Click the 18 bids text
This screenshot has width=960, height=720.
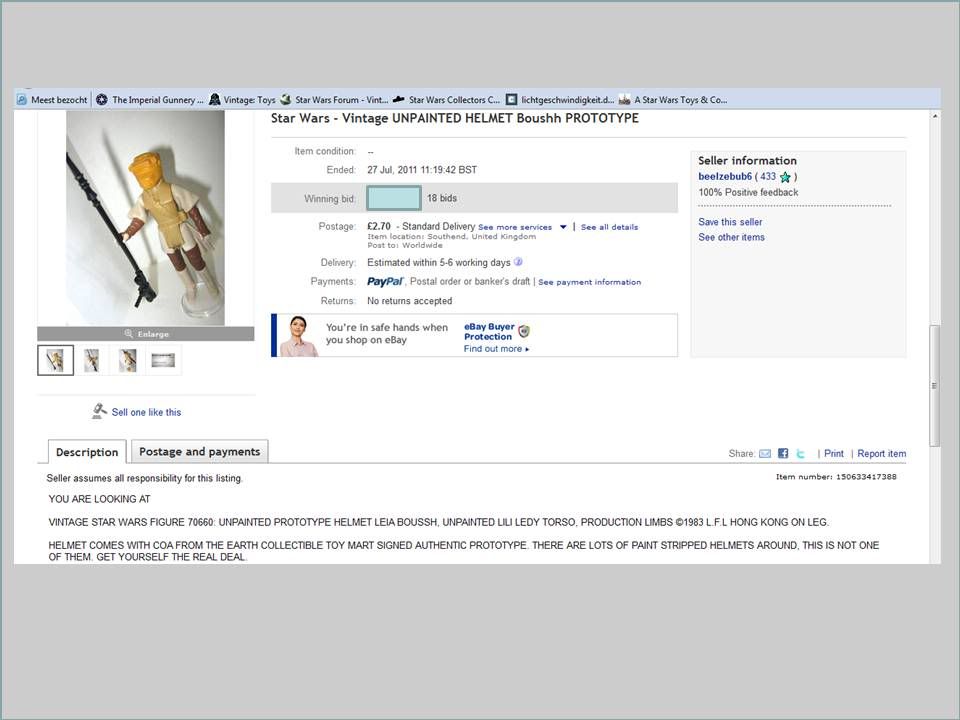(x=442, y=198)
